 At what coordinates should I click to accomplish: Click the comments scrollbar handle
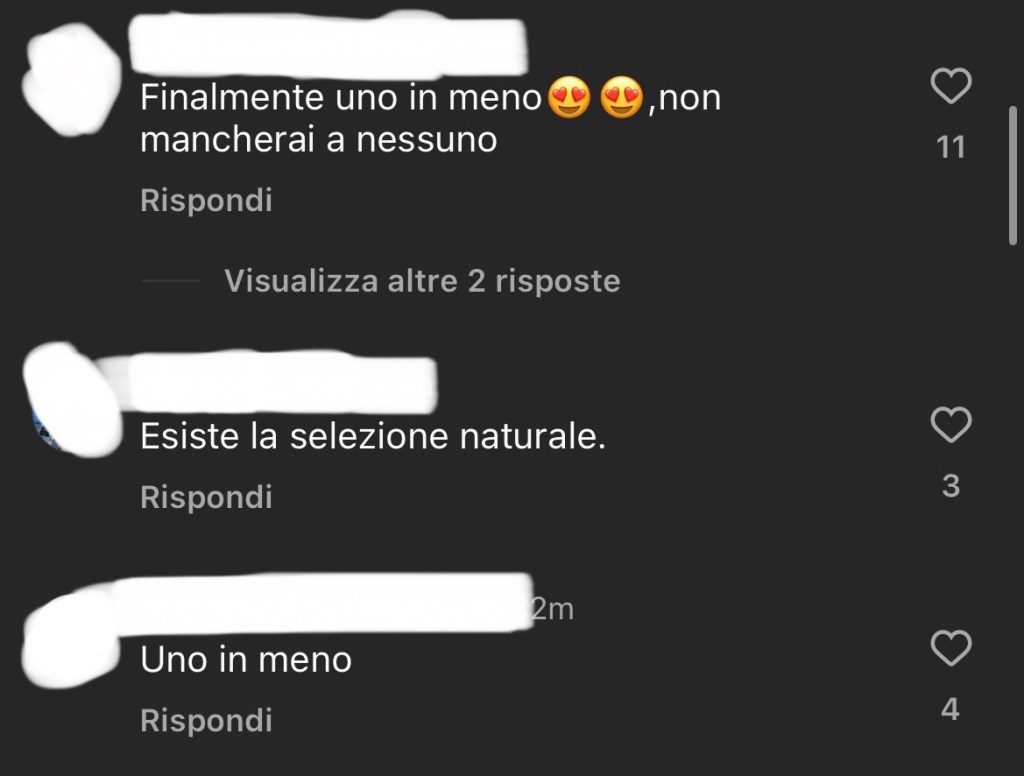1013,175
